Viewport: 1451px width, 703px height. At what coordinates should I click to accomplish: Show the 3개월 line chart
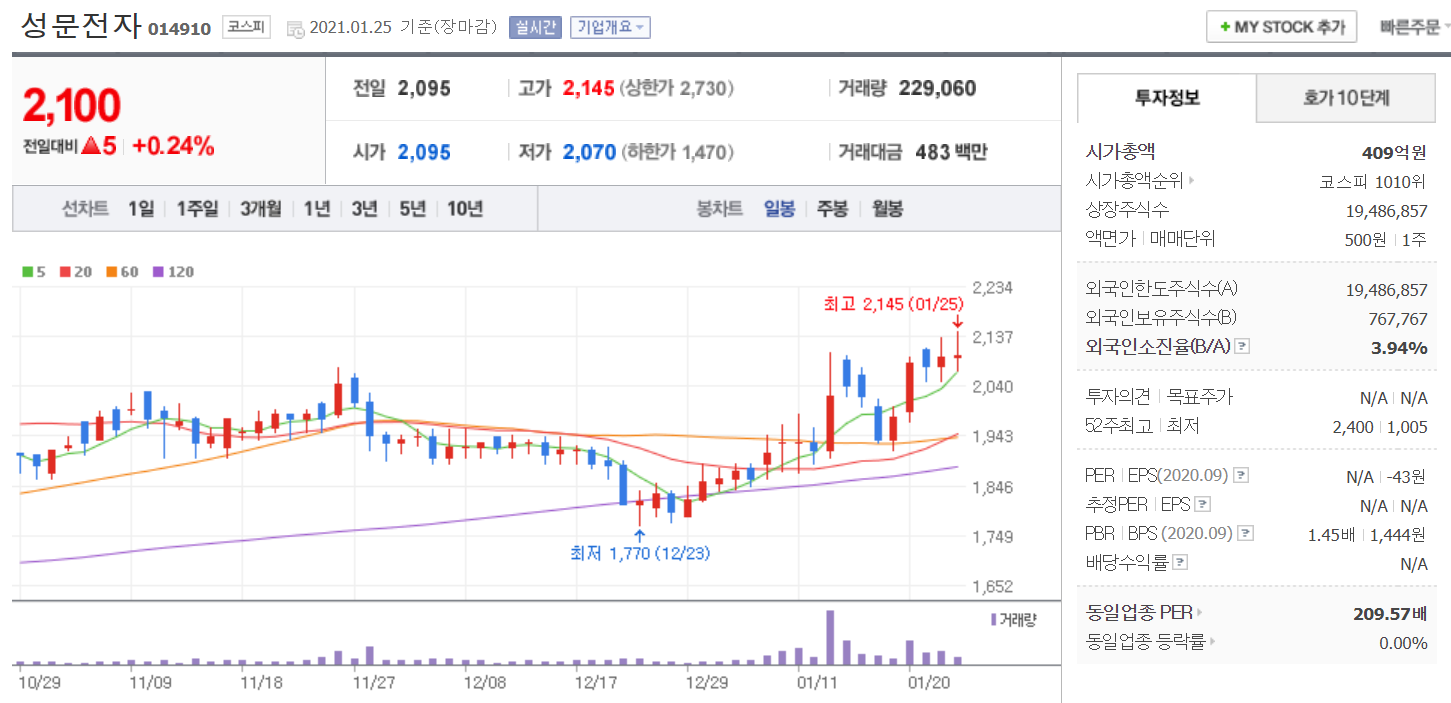tap(260, 209)
